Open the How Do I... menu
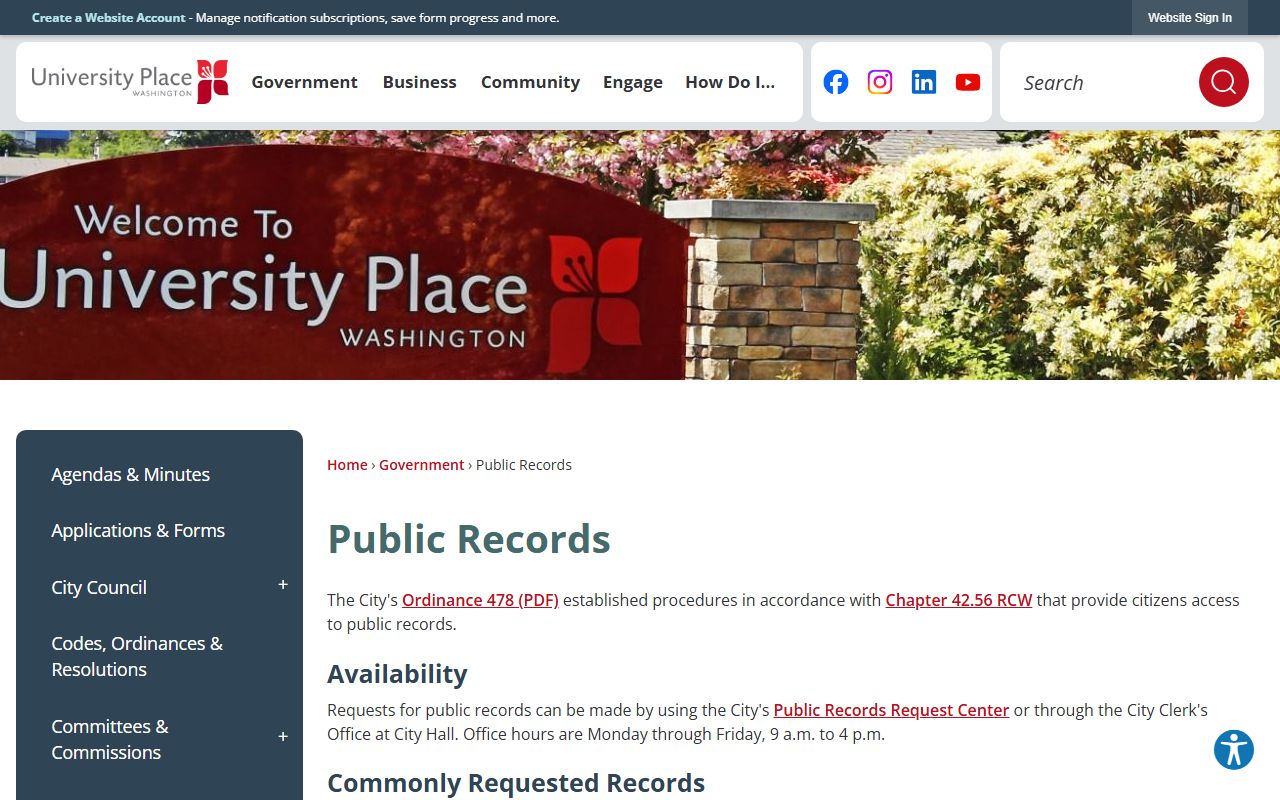1280x800 pixels. coord(730,82)
